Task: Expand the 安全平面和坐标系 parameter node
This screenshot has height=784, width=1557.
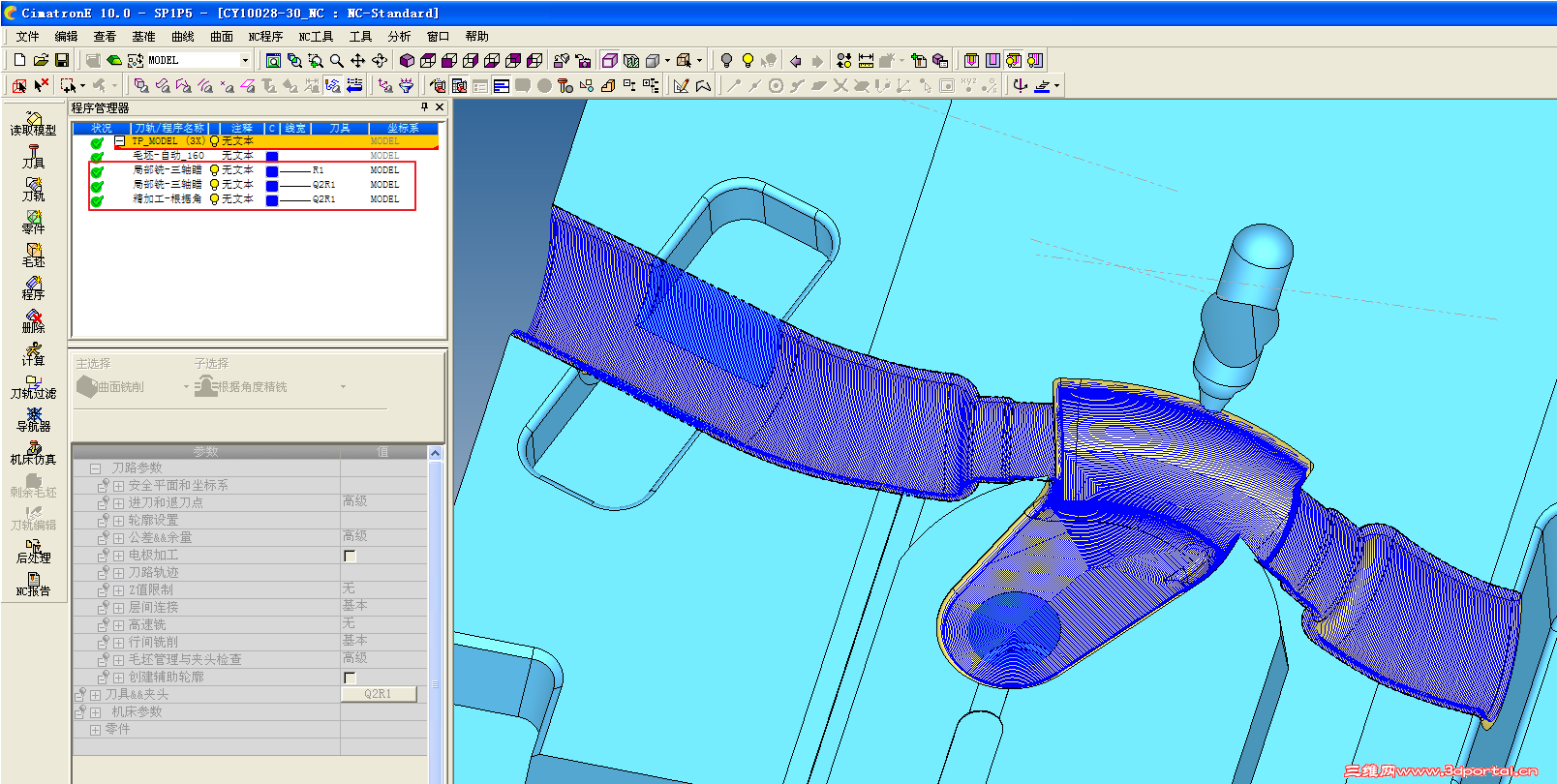Action: click(118, 486)
